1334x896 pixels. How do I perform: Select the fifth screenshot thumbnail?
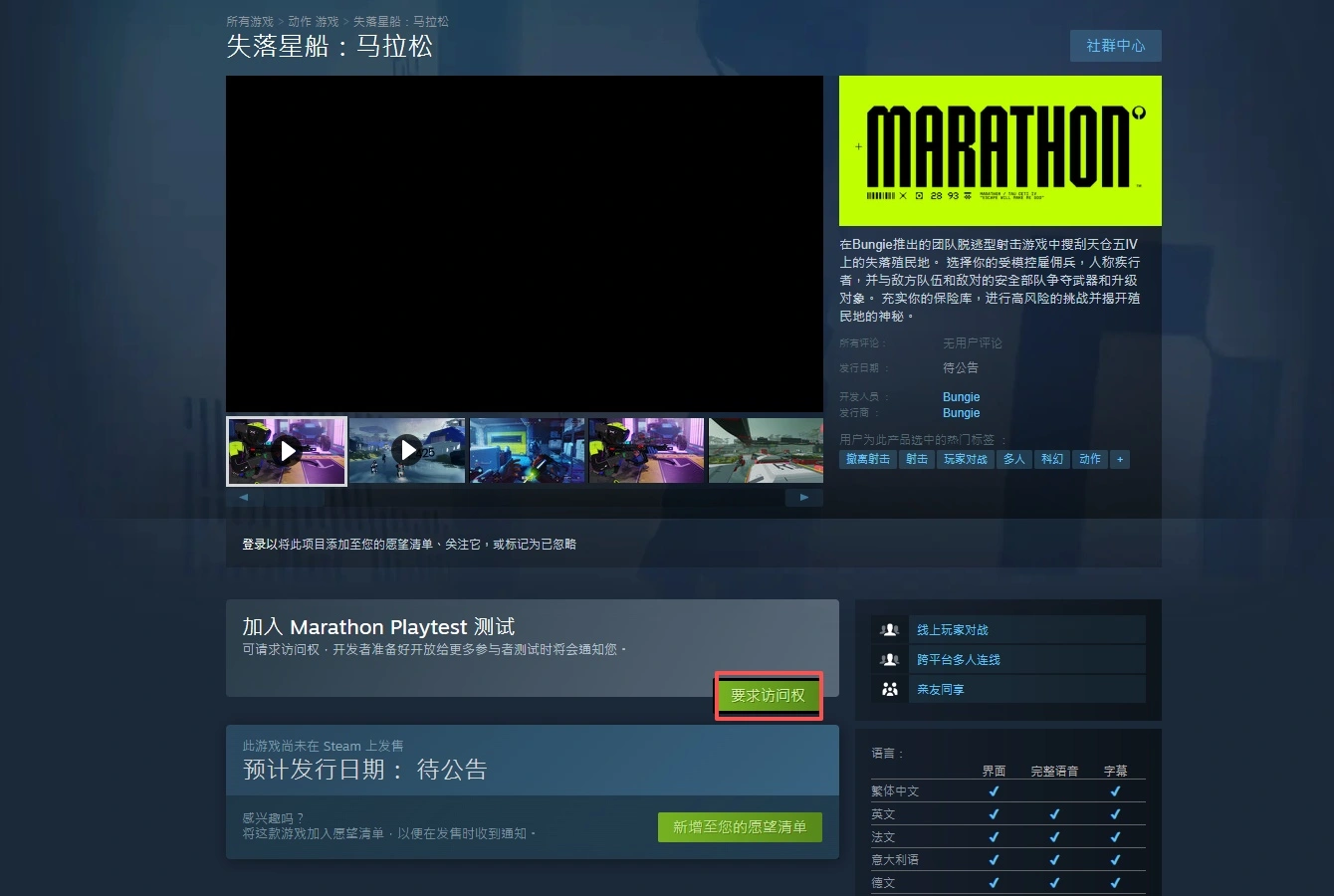pos(766,451)
